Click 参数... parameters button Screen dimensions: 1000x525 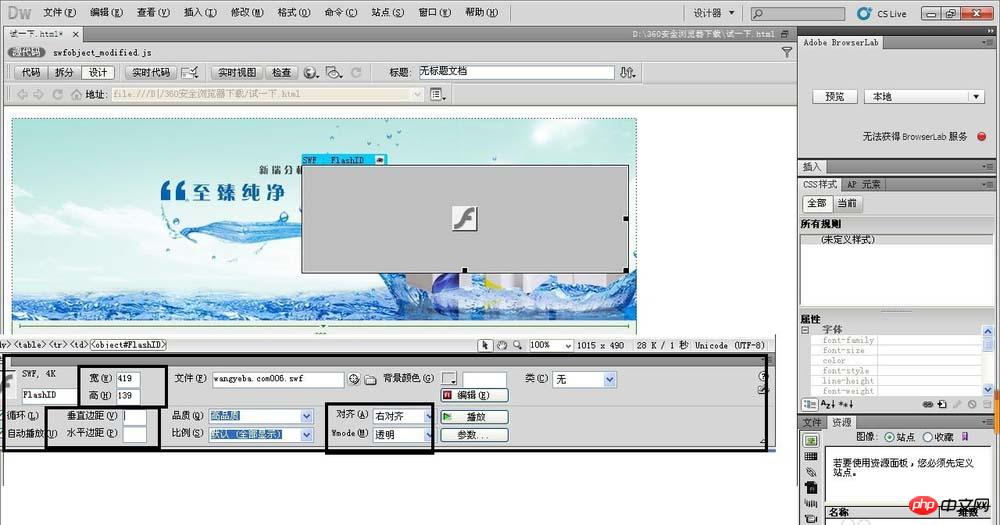coord(474,435)
